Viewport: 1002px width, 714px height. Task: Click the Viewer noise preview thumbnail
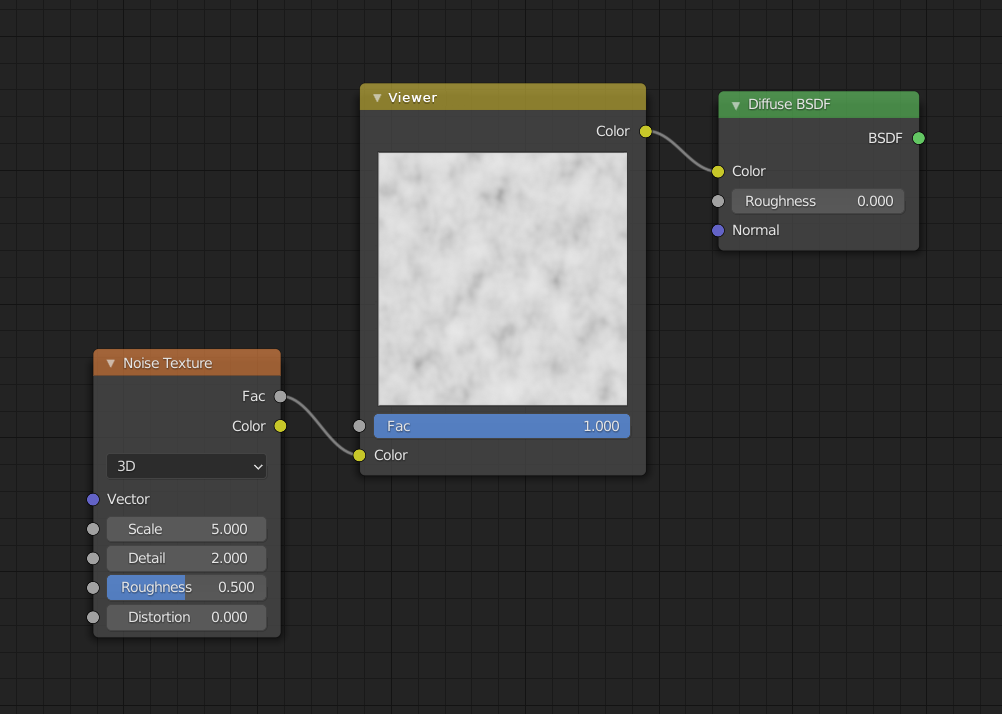502,279
